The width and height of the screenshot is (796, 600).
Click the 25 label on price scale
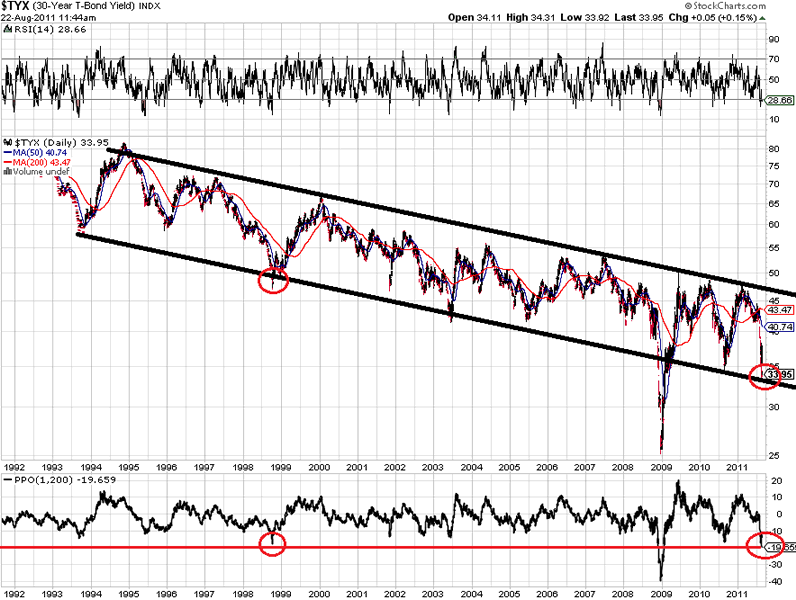(x=774, y=455)
